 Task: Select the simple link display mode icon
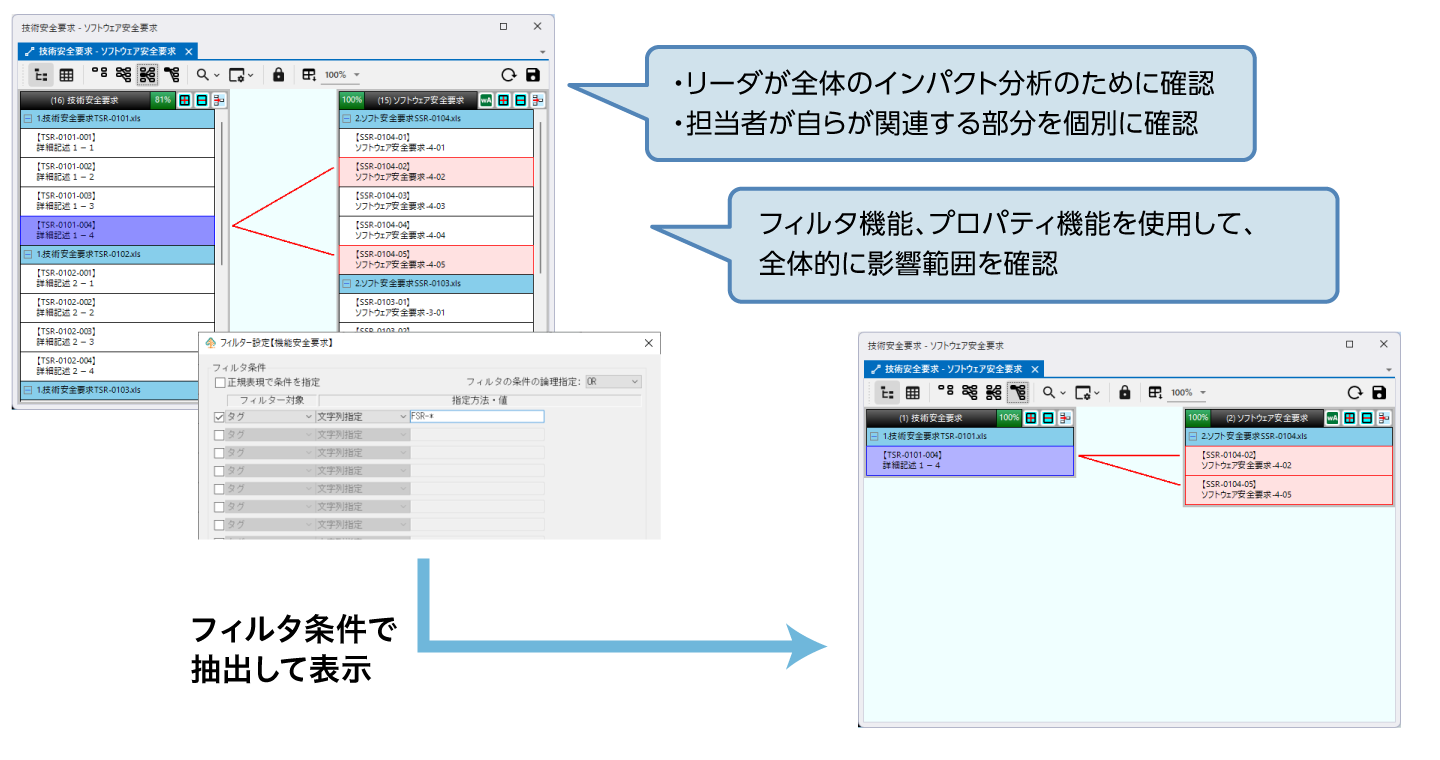[x=99, y=74]
